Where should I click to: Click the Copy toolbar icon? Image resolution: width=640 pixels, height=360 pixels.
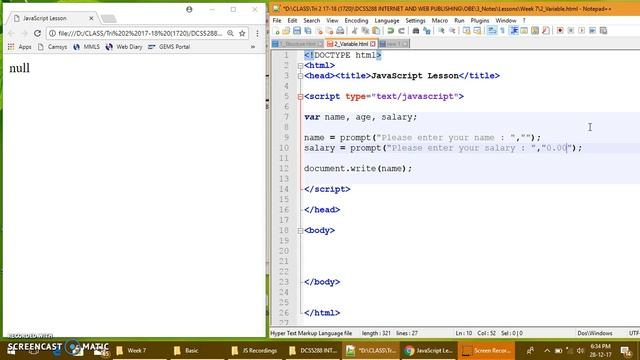pyautogui.click(x=365, y=31)
